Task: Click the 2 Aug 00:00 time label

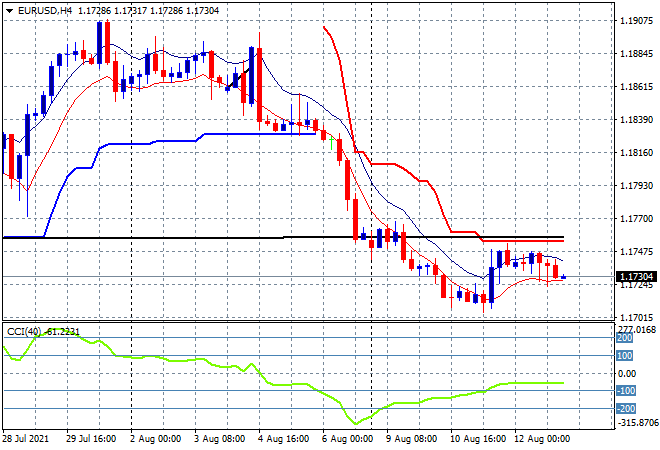Action: click(x=155, y=439)
